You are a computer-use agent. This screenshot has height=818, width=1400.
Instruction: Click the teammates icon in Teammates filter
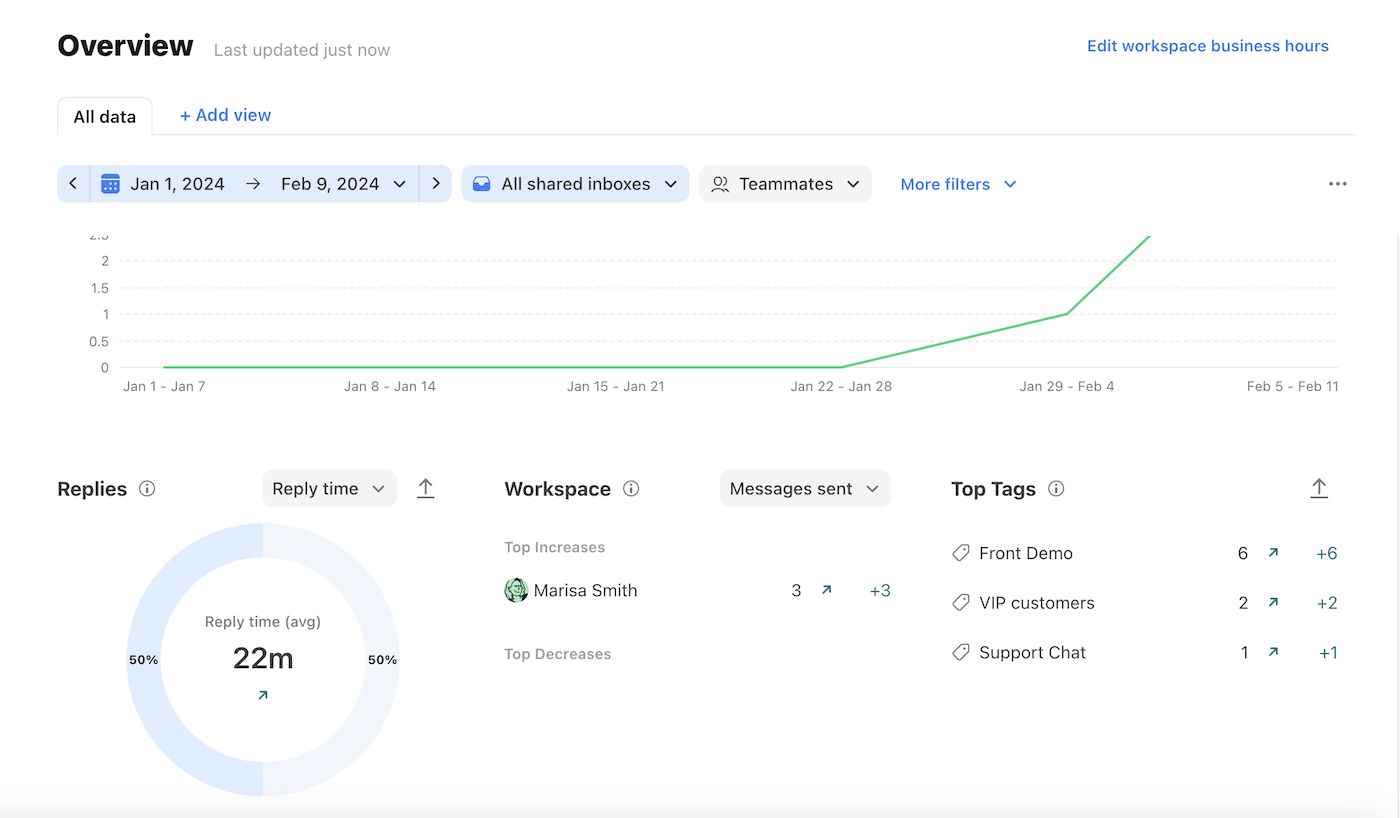(720, 183)
